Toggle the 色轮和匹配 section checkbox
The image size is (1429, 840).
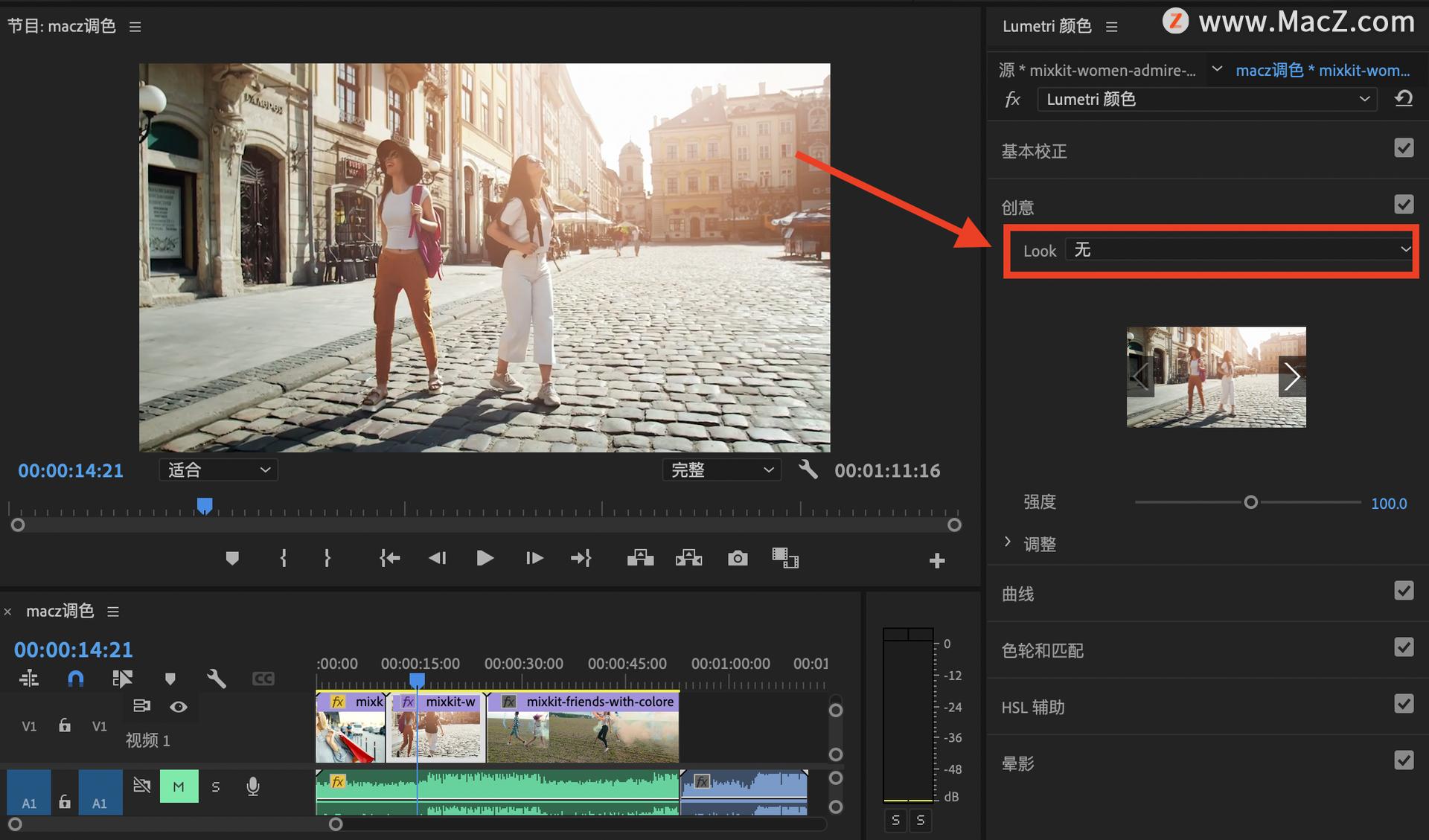tap(1404, 647)
